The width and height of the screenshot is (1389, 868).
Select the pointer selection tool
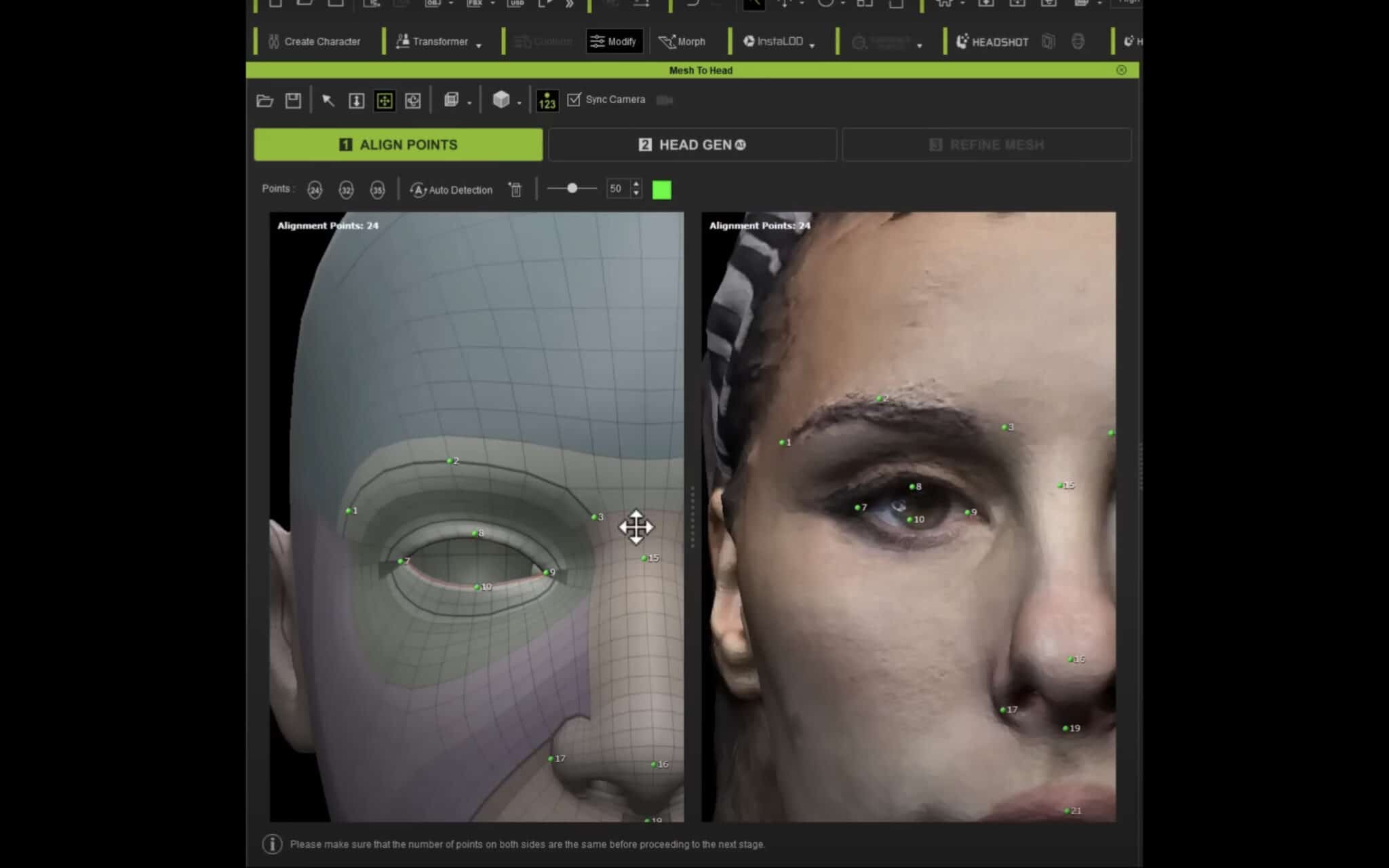tap(328, 100)
